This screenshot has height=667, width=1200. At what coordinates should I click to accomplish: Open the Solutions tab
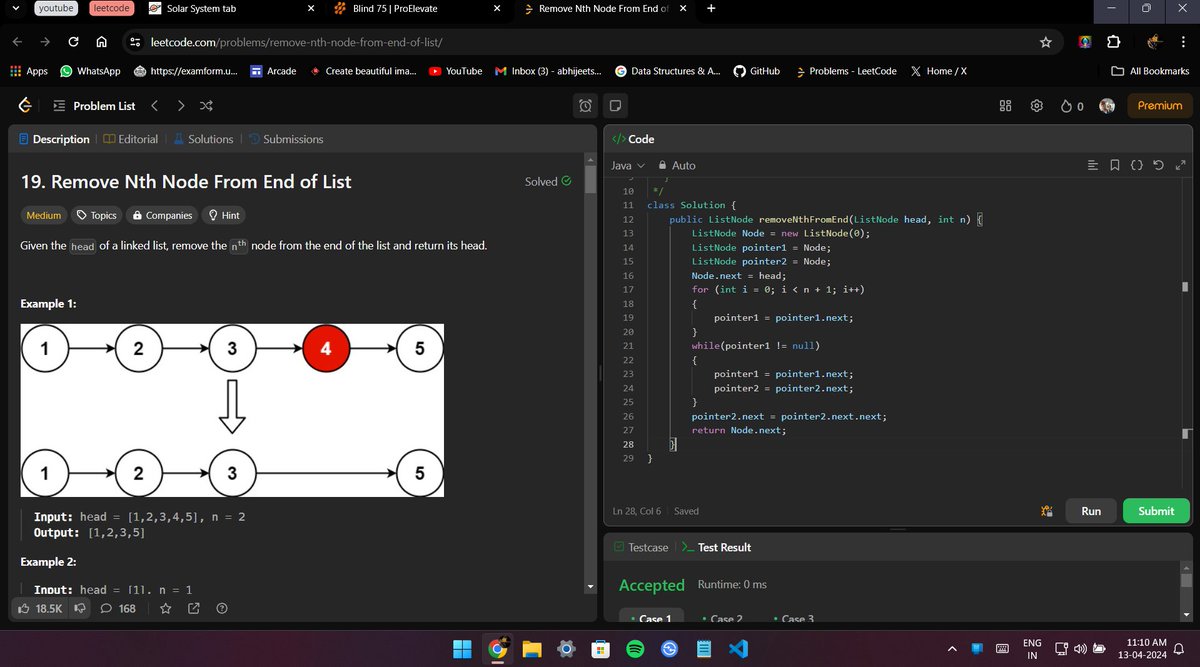(x=204, y=139)
